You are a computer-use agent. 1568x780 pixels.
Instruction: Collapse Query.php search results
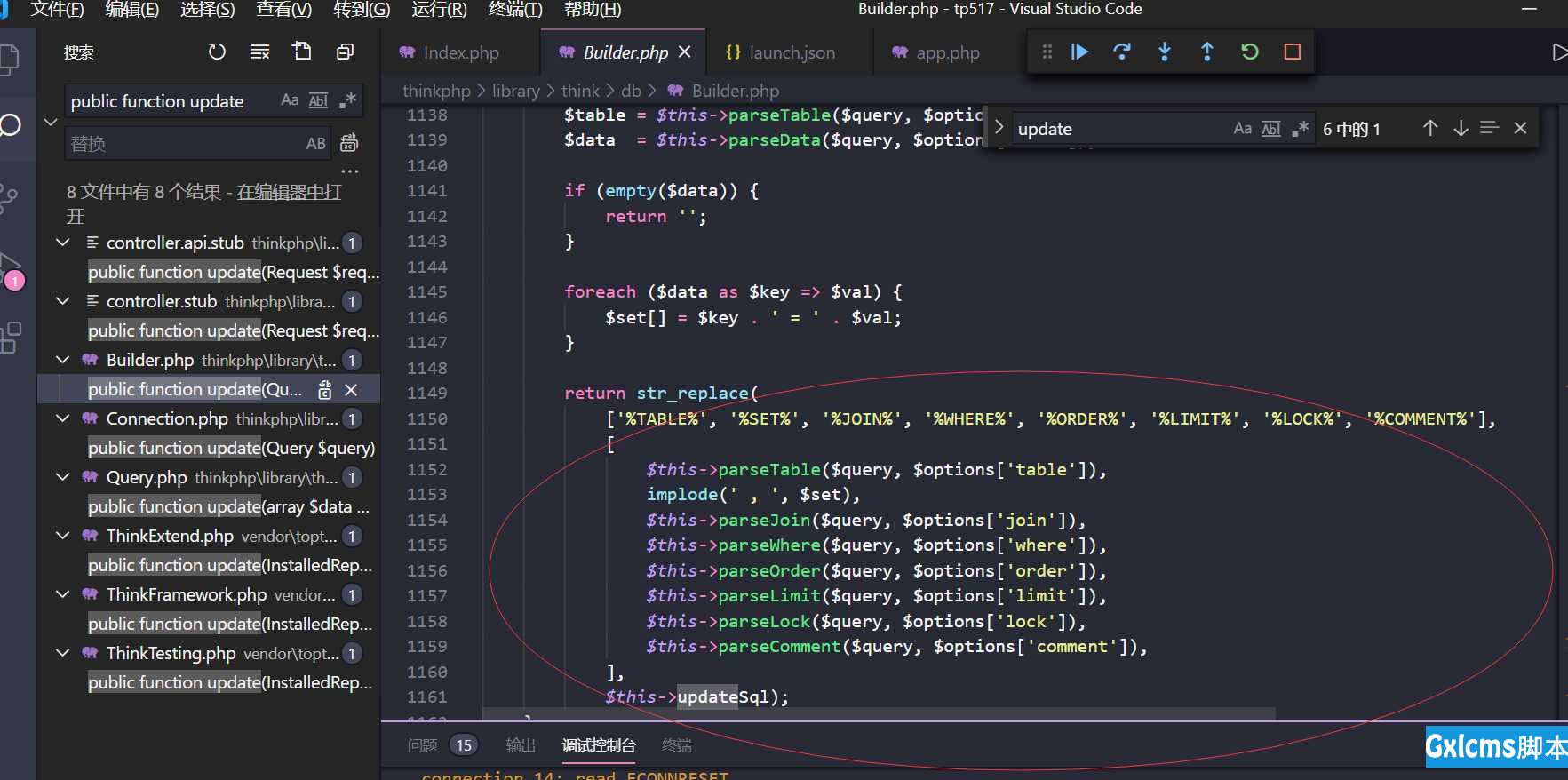click(x=63, y=477)
